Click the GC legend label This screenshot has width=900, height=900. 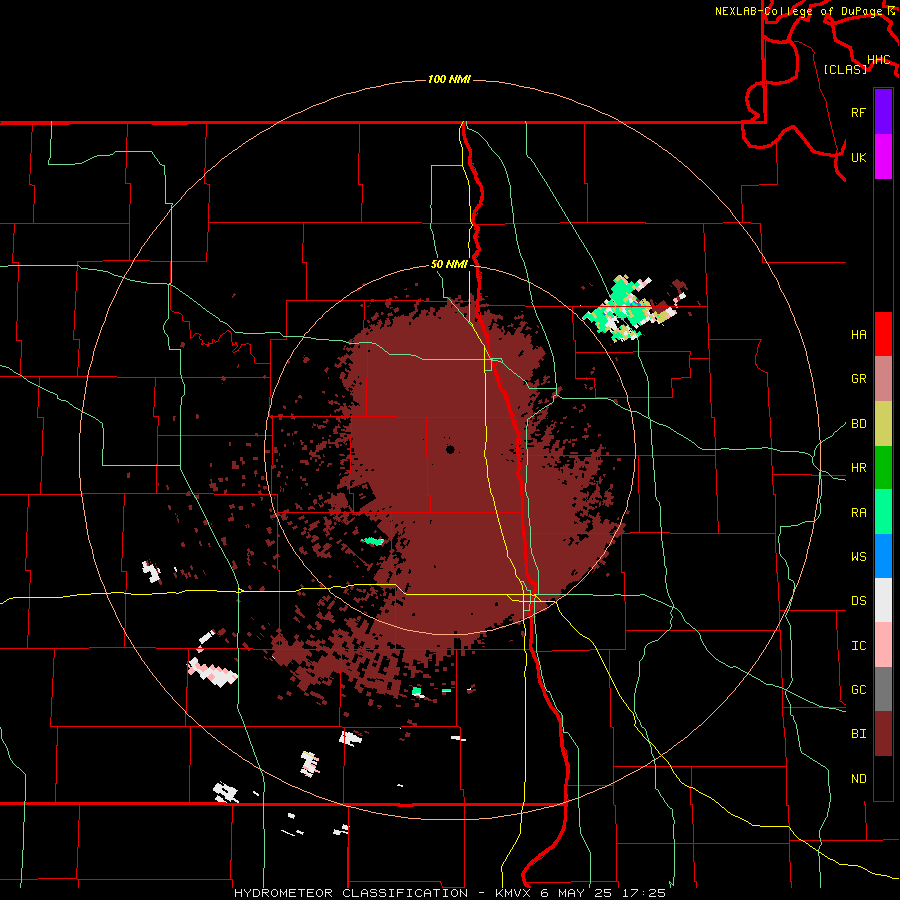[859, 690]
